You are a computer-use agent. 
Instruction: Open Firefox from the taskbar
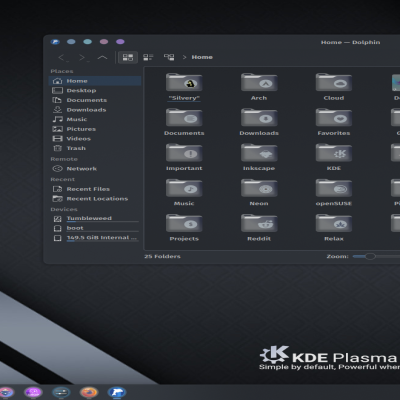click(89, 392)
